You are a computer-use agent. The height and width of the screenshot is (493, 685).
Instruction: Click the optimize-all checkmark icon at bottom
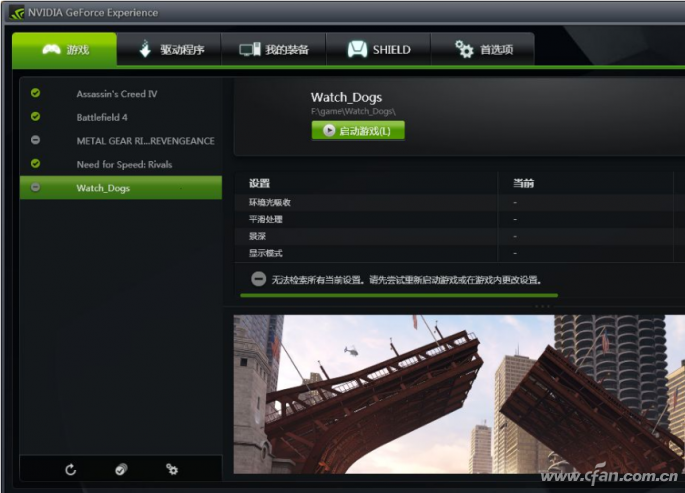point(121,469)
